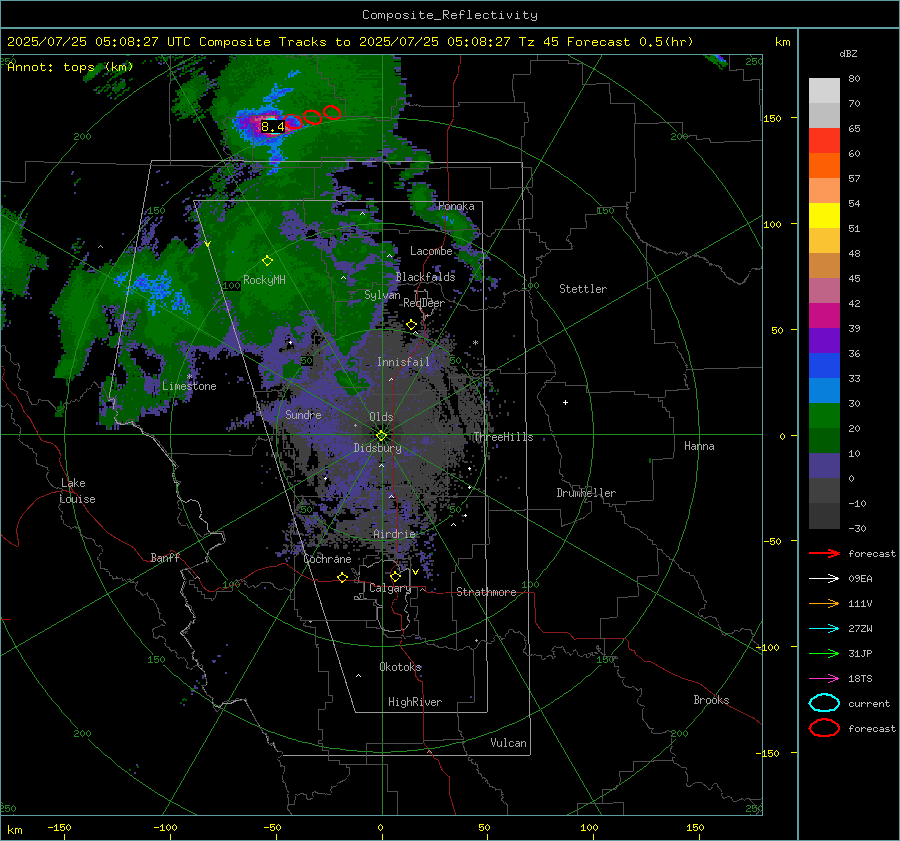
Task: Click the Ponoka city label
Action: click(x=456, y=206)
